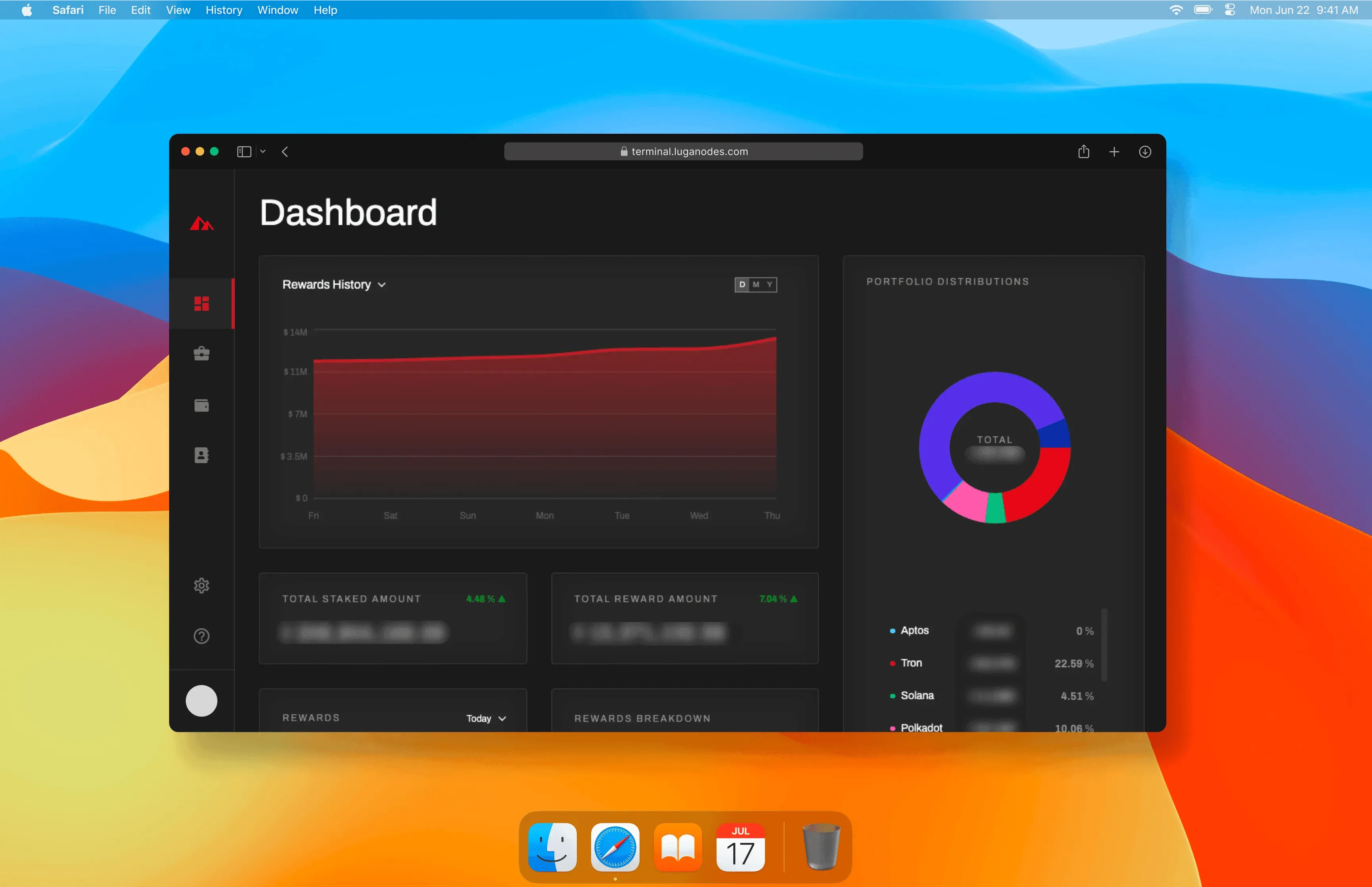
Task: Click the Total Staked Amount card
Action: pyautogui.click(x=393, y=618)
